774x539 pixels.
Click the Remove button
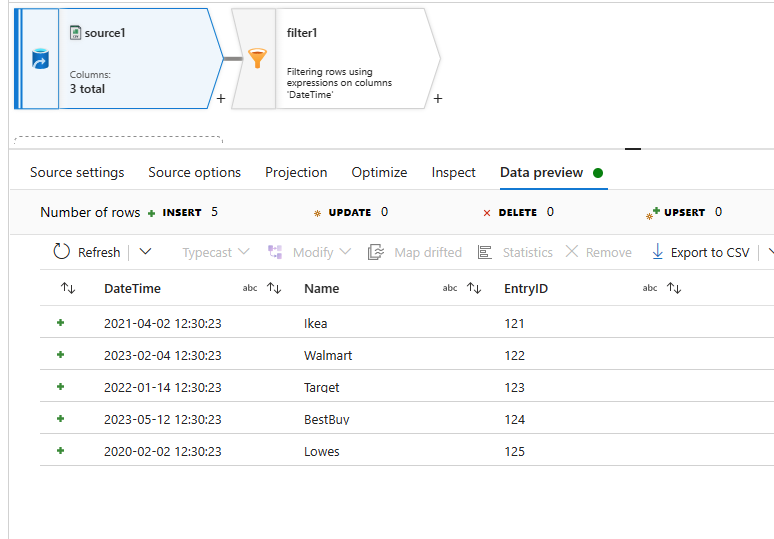[x=598, y=252]
